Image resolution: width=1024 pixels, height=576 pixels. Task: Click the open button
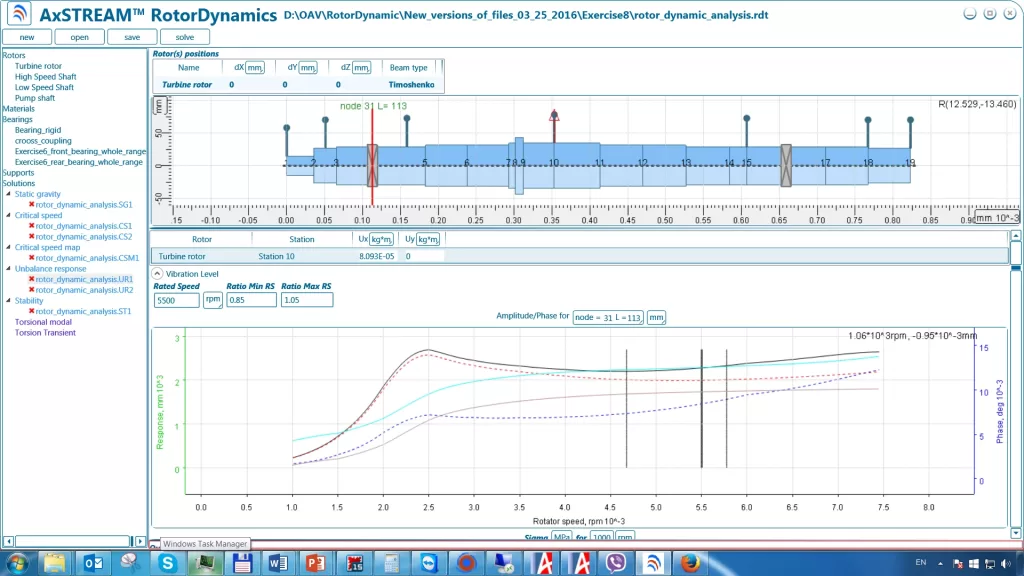(80, 37)
